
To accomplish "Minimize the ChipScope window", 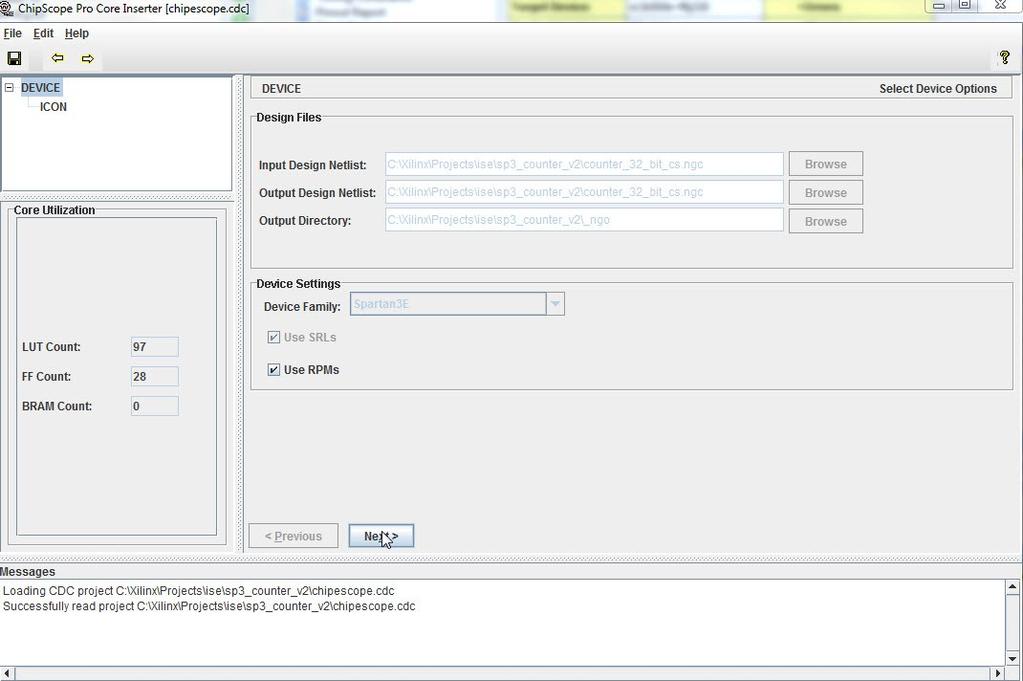I will (x=939, y=6).
